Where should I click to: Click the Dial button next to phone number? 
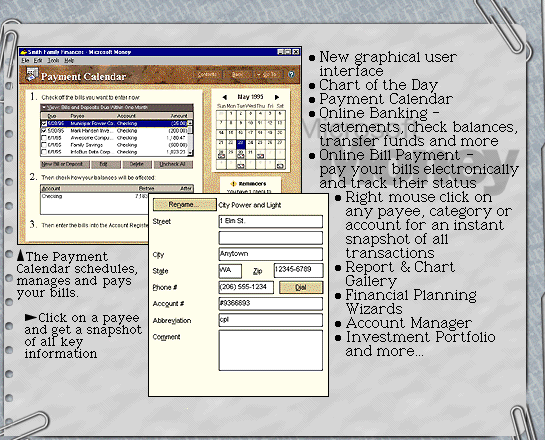tap(301, 287)
